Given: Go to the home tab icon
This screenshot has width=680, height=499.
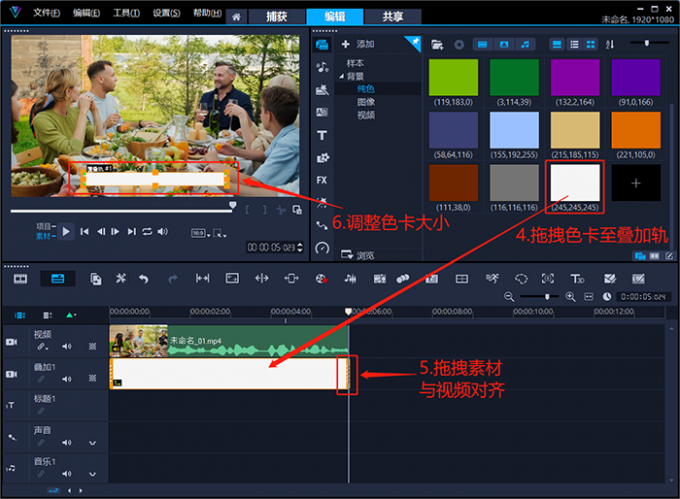Looking at the screenshot, I should coord(236,17).
